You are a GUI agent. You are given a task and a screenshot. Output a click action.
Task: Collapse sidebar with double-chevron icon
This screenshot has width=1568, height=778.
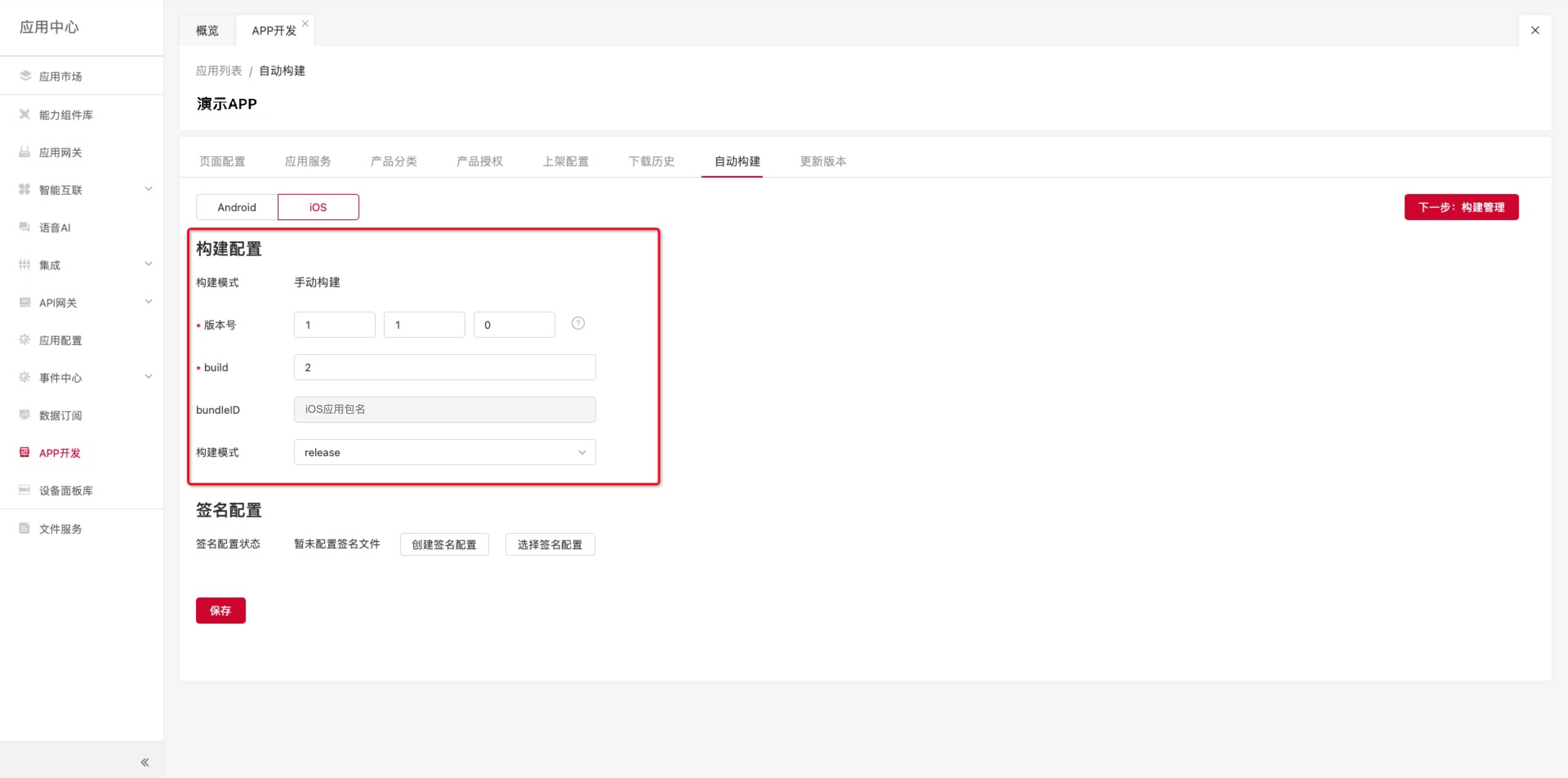tap(145, 762)
